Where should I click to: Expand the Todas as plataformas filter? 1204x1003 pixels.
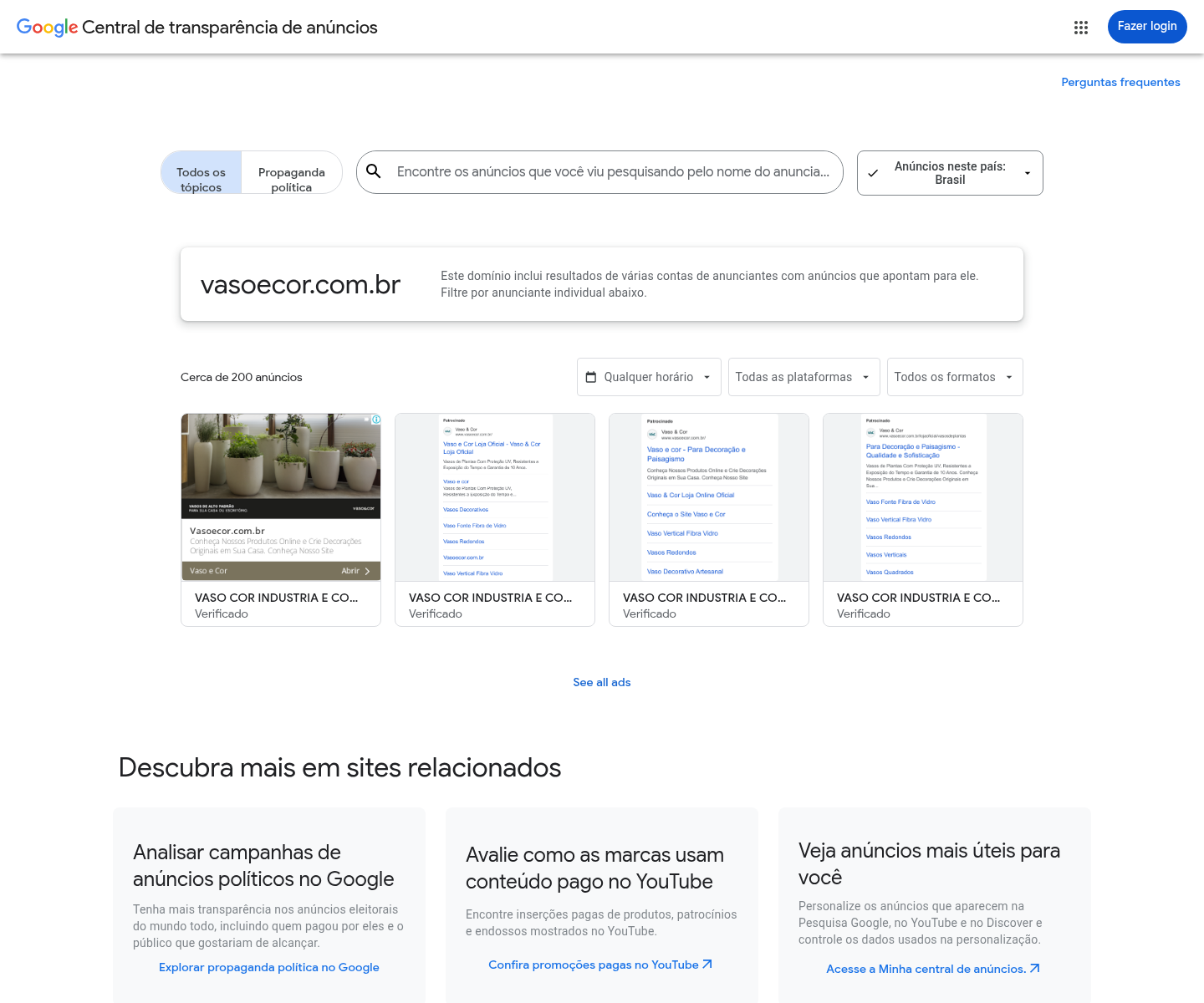(x=804, y=377)
